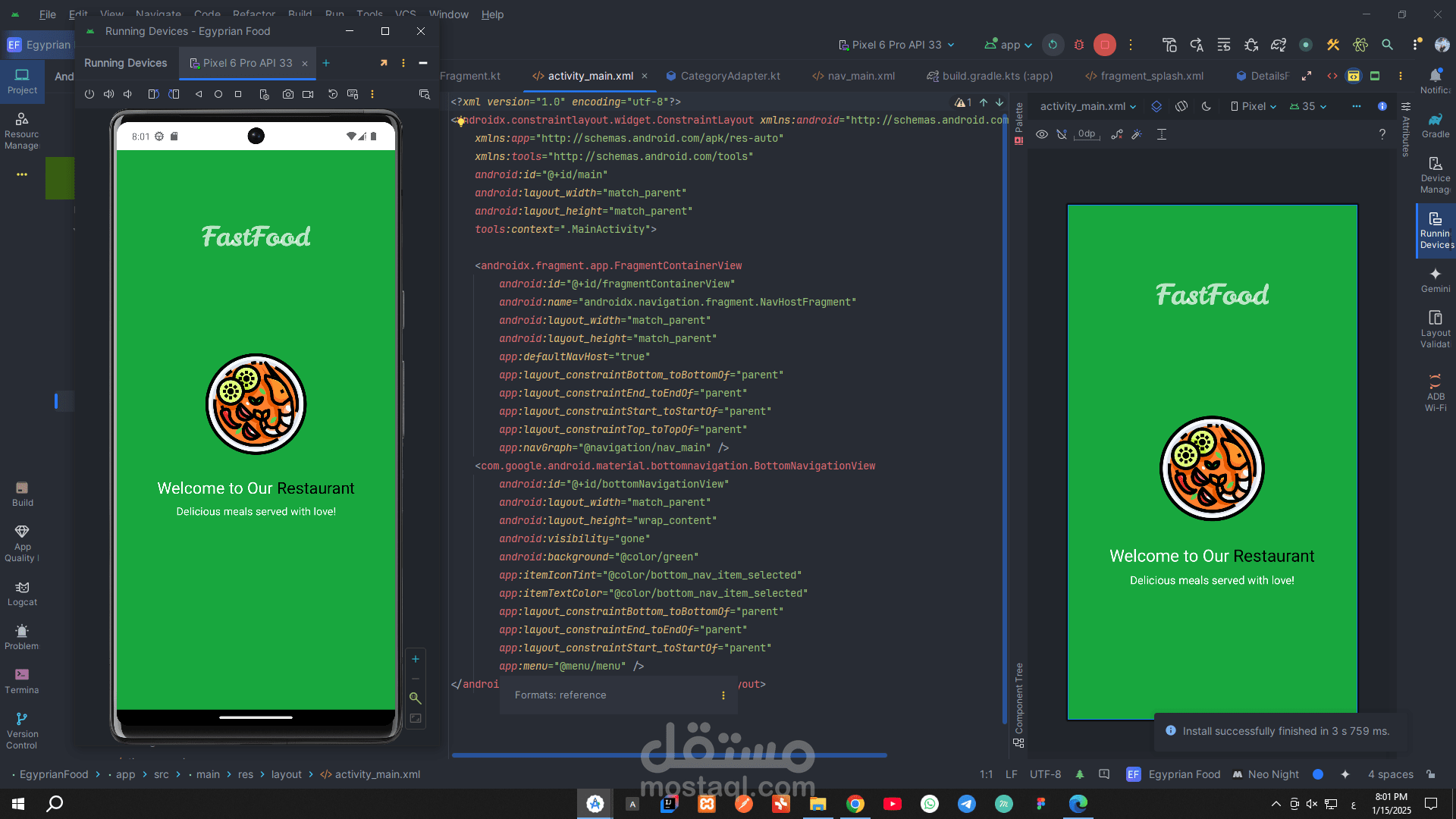Add new device tab with plus button

pyautogui.click(x=326, y=63)
